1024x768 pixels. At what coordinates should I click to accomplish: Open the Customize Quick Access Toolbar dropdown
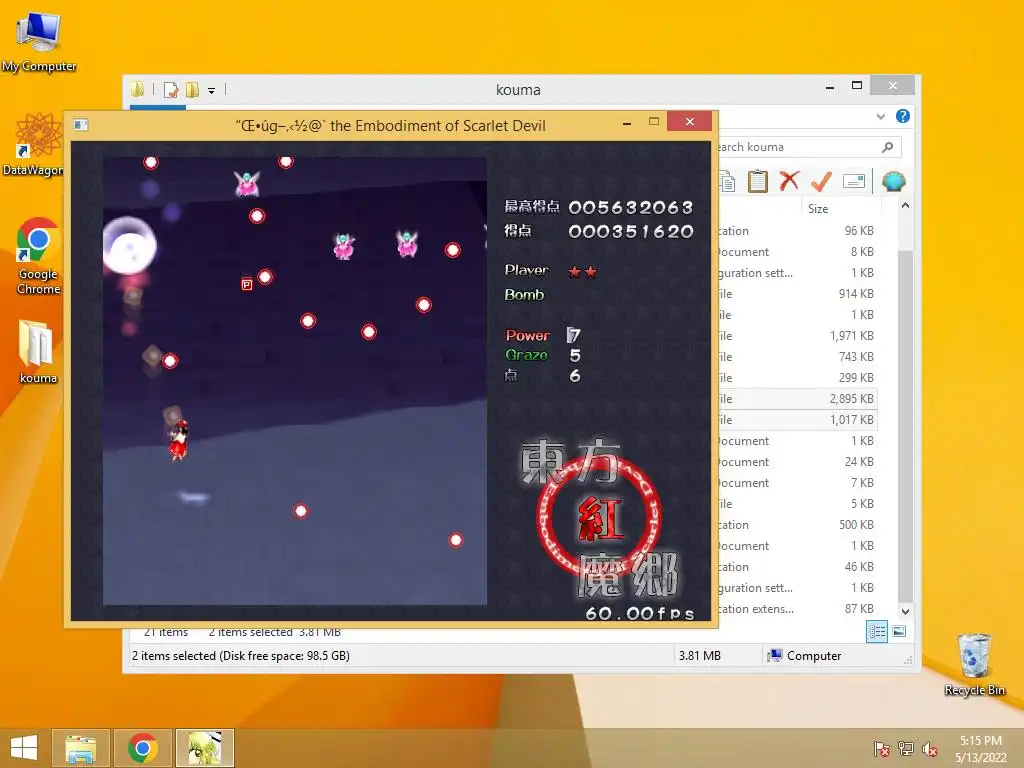click(x=212, y=91)
